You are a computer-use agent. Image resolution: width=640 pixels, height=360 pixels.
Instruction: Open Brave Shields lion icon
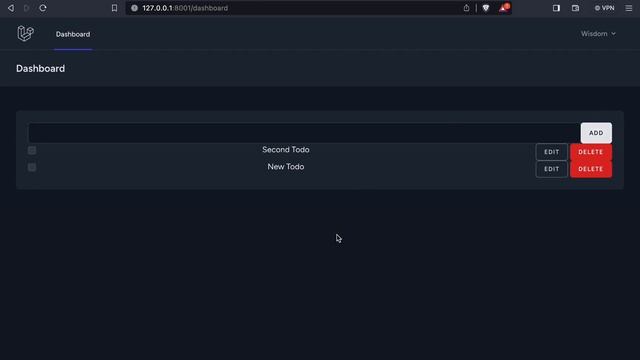[x=486, y=8]
